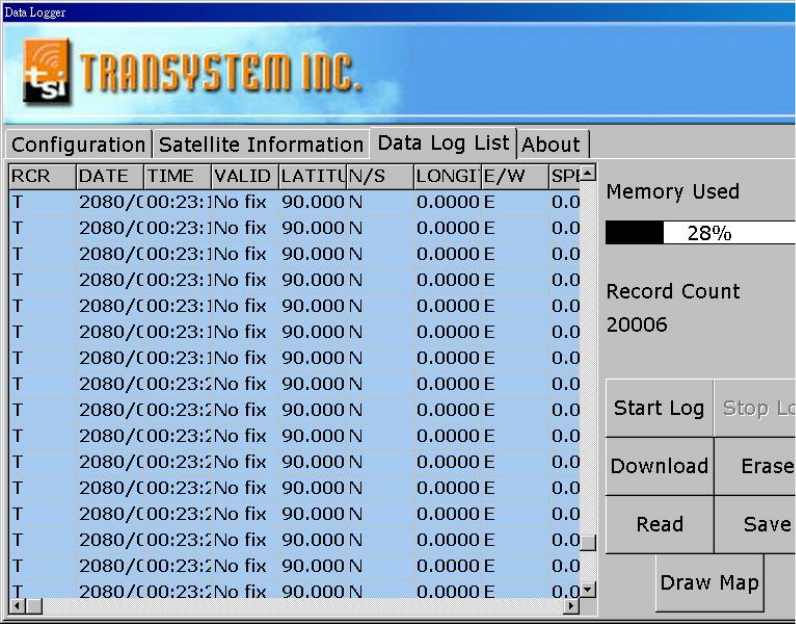
Task: Click the LONGITUDE column header
Action: click(x=448, y=176)
